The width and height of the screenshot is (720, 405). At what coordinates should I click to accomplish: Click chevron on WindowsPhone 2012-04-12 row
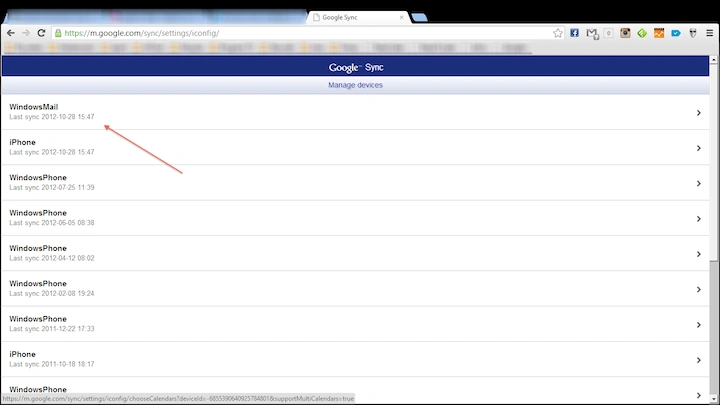(698, 254)
